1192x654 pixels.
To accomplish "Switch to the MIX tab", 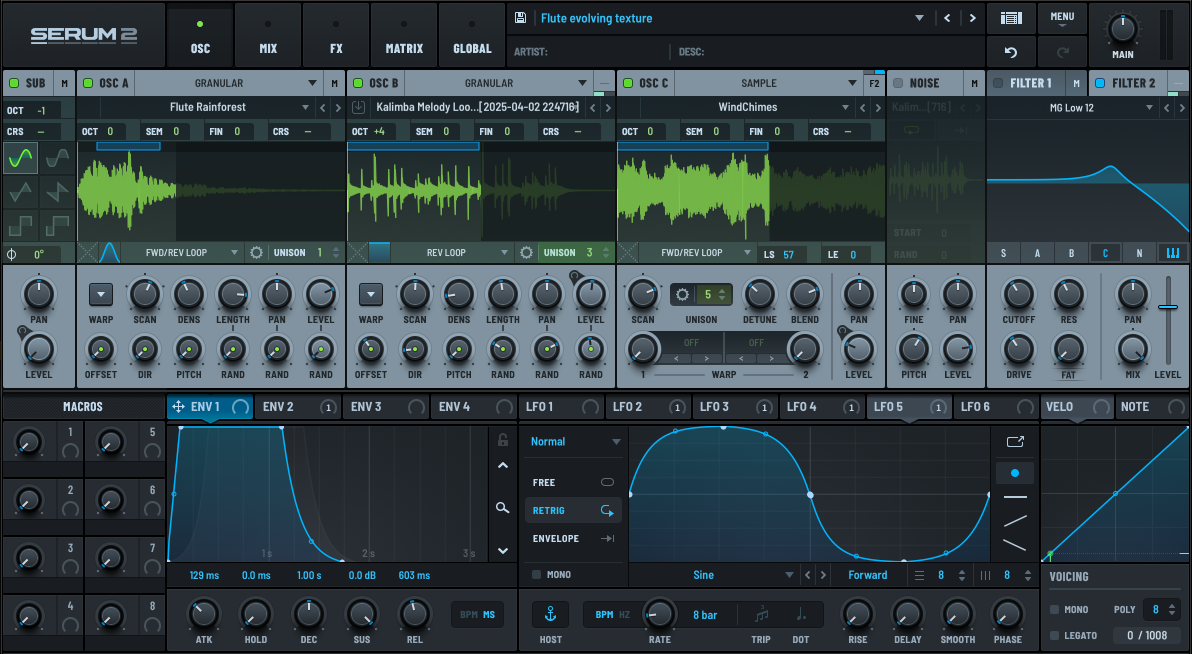I will point(268,36).
